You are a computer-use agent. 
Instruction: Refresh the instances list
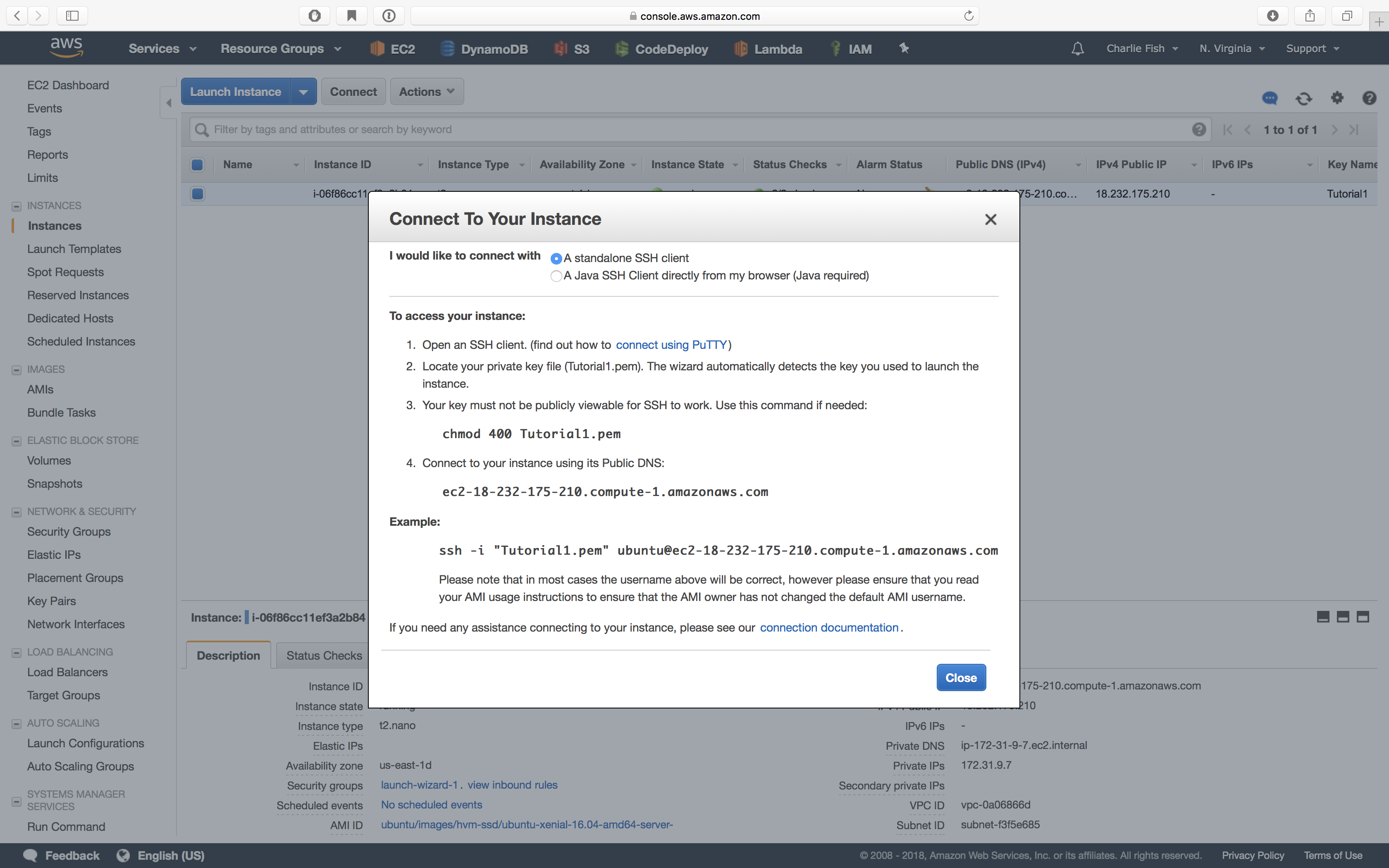click(1303, 98)
